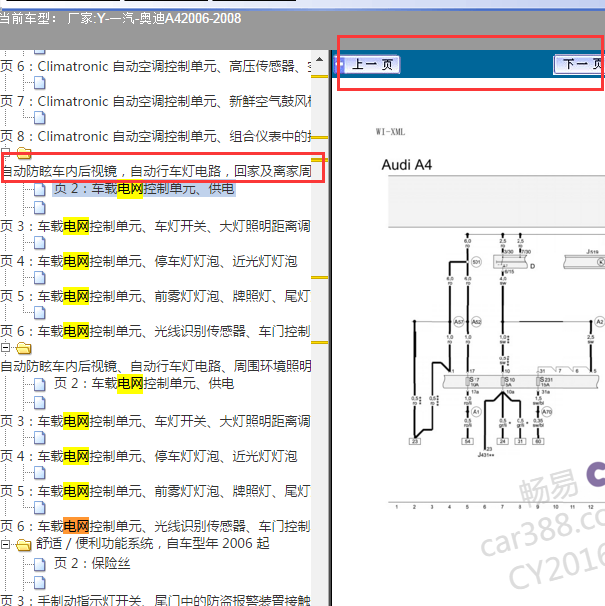
Task: Click the Audi A4 diagram title
Action: tap(407, 165)
